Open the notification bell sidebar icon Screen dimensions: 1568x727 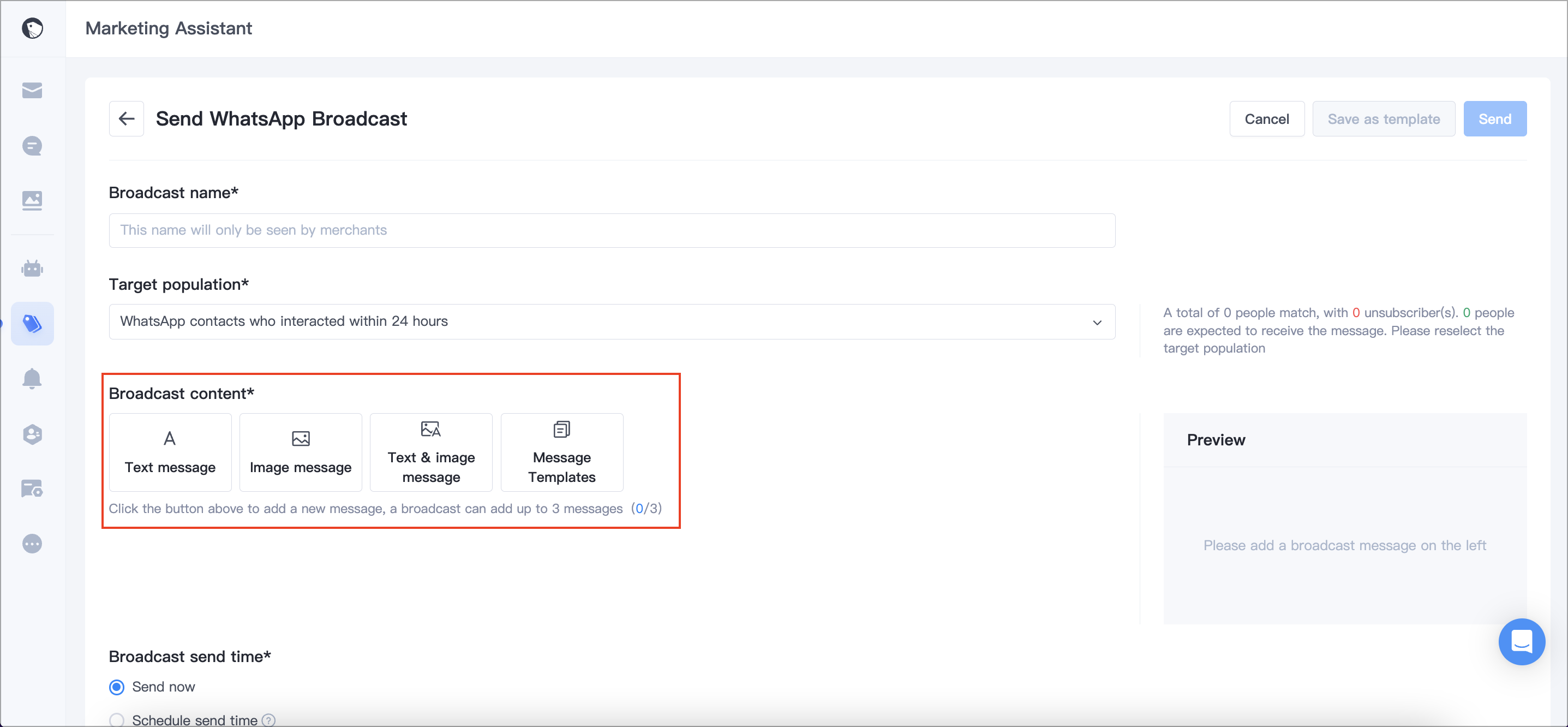(32, 378)
